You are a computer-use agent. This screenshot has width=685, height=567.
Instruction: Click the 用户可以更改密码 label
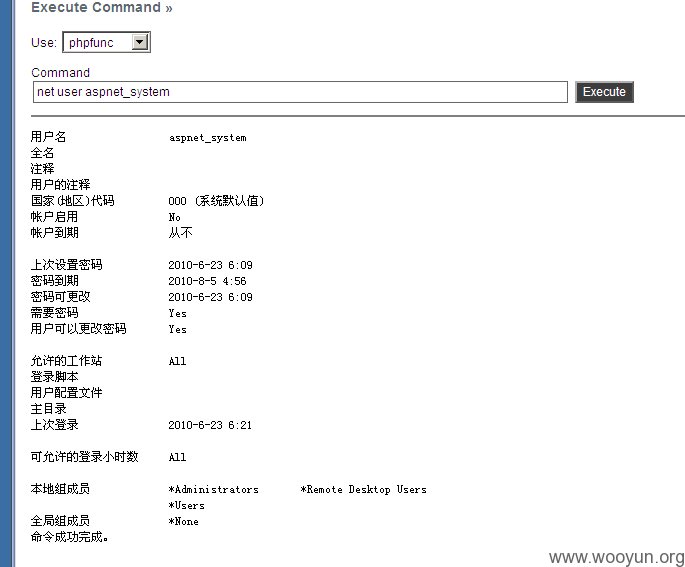click(78, 329)
